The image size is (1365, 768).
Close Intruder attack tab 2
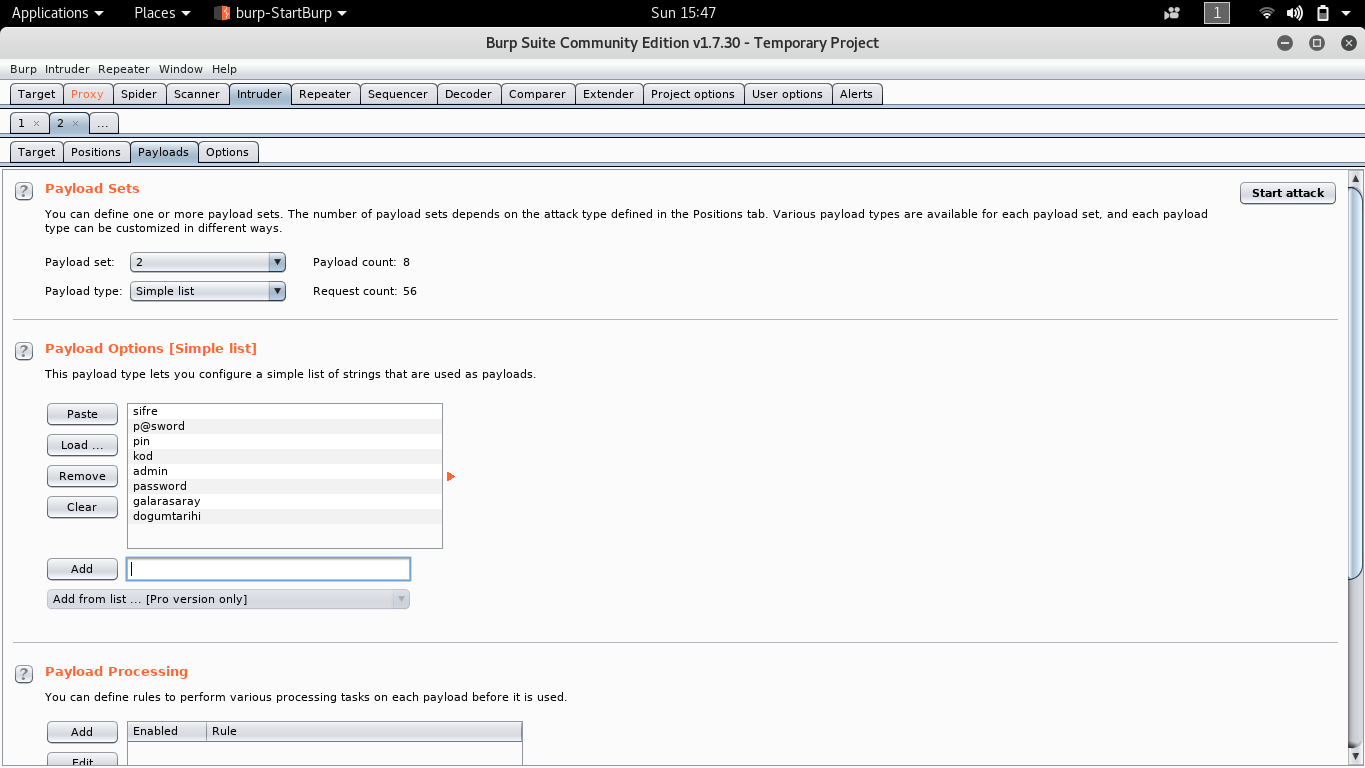(75, 123)
